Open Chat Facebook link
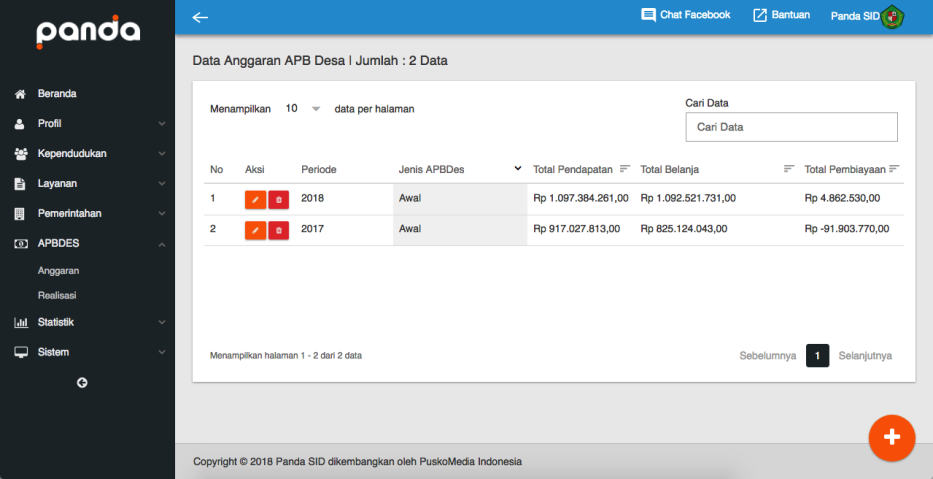Image resolution: width=933 pixels, height=479 pixels. (685, 15)
